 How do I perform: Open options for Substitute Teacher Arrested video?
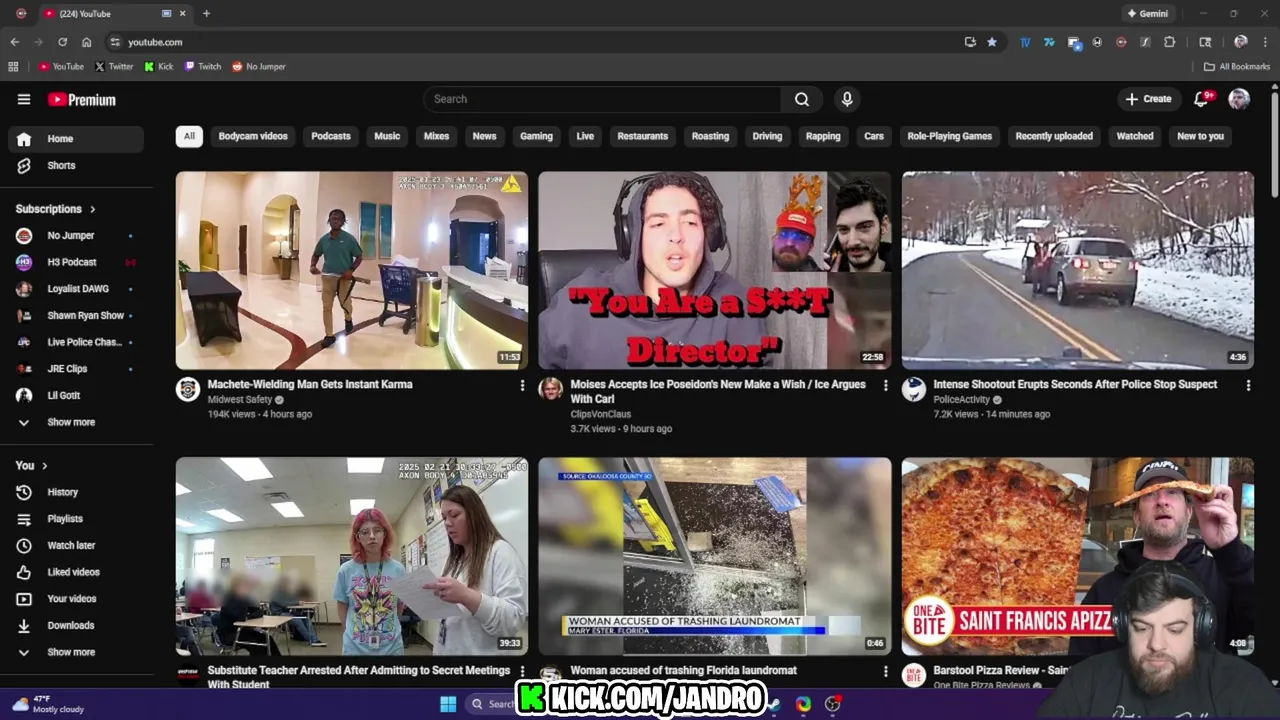click(x=522, y=671)
